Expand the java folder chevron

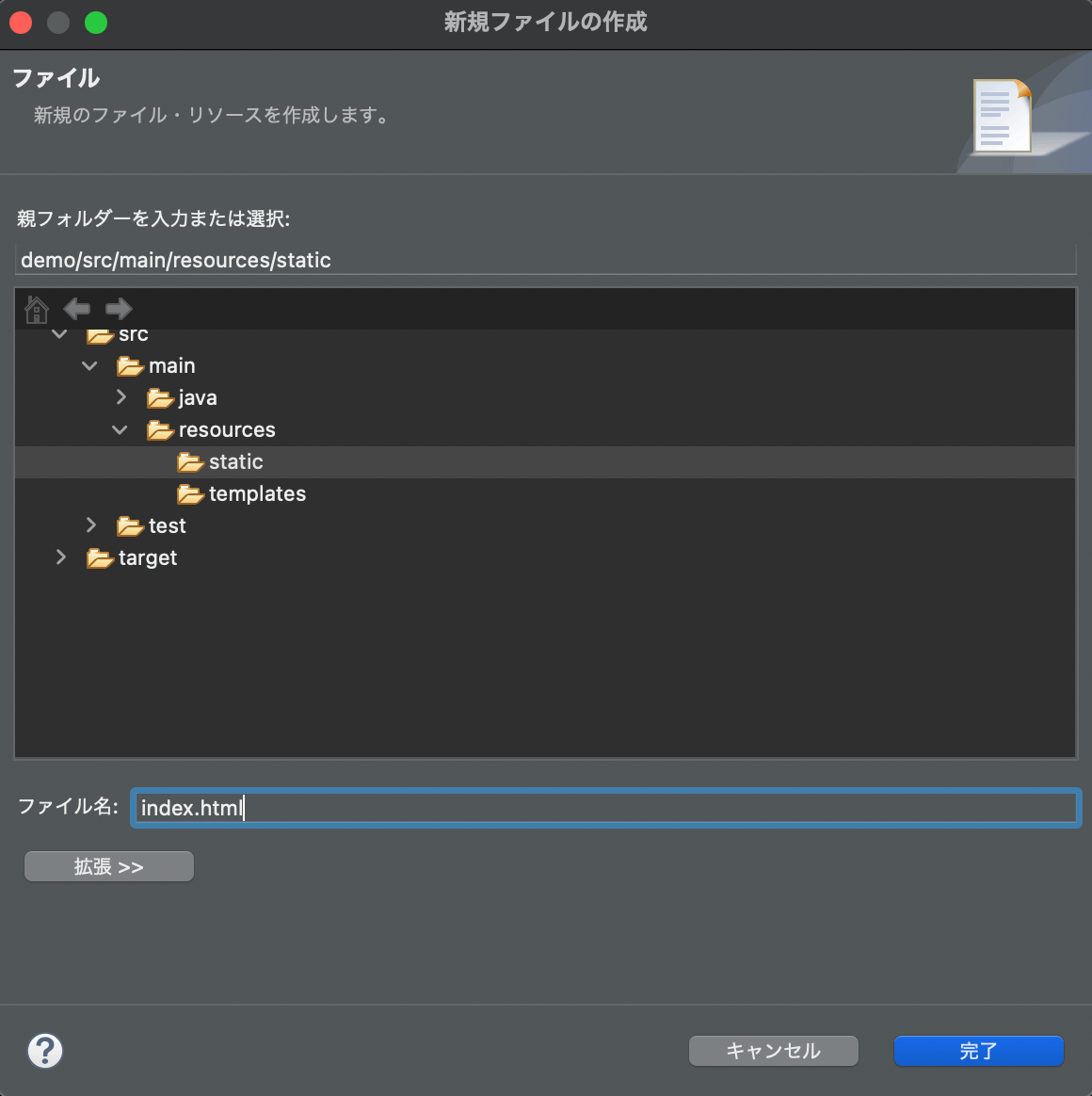point(121,397)
